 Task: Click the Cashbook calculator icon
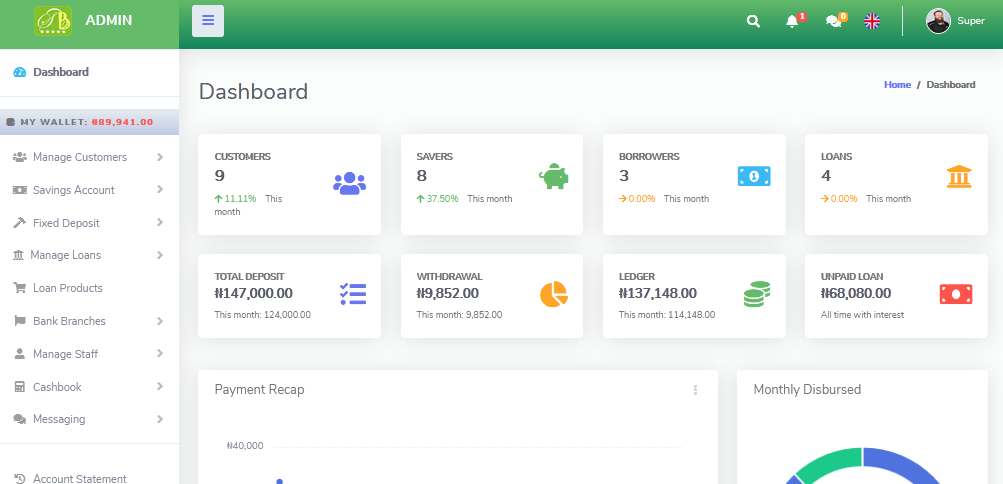point(20,387)
